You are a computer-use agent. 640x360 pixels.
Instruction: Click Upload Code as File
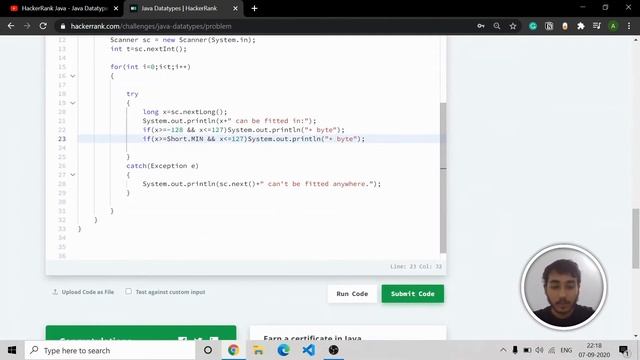click(83, 292)
